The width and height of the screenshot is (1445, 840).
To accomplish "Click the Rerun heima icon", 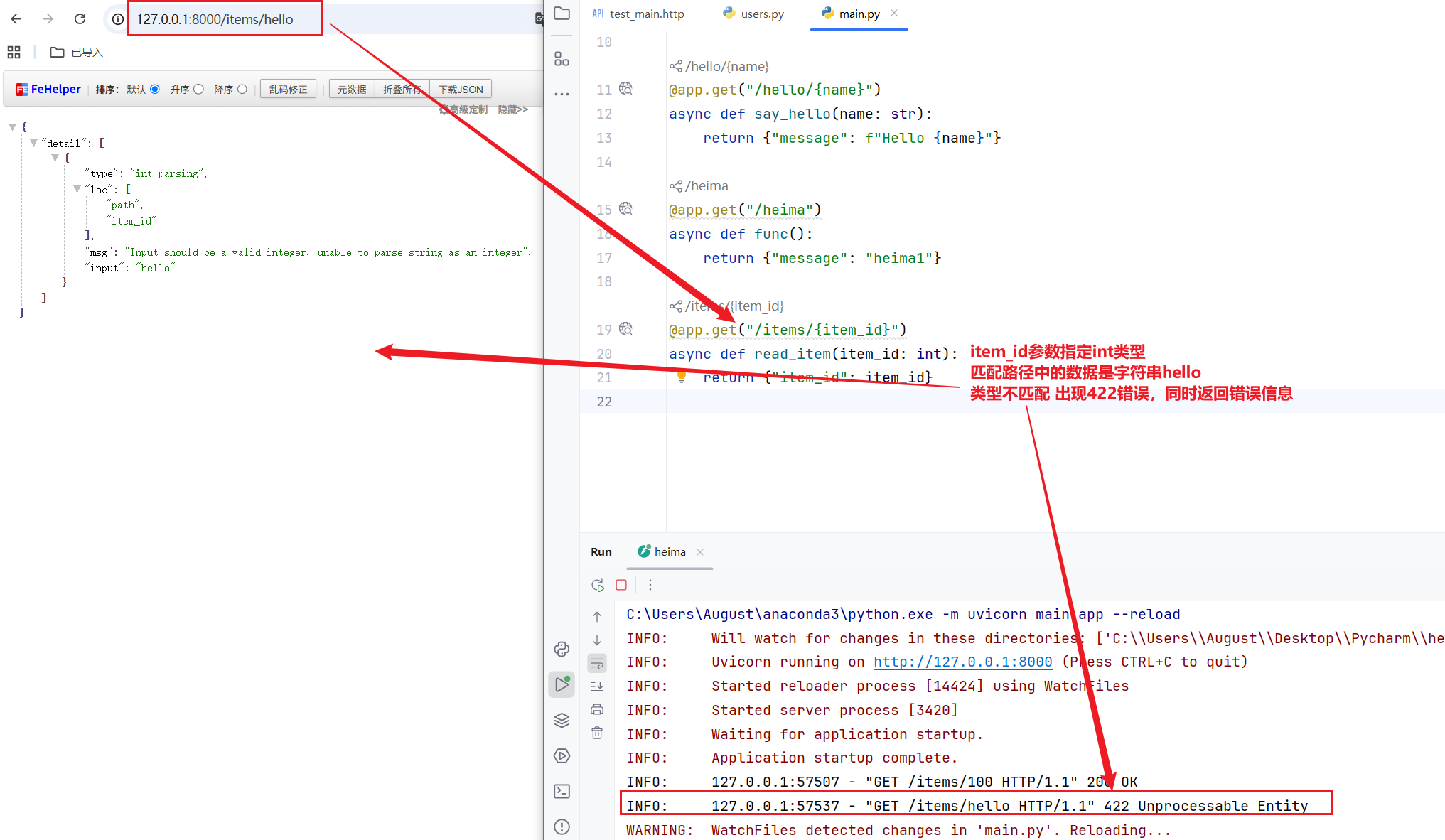I will [x=597, y=586].
